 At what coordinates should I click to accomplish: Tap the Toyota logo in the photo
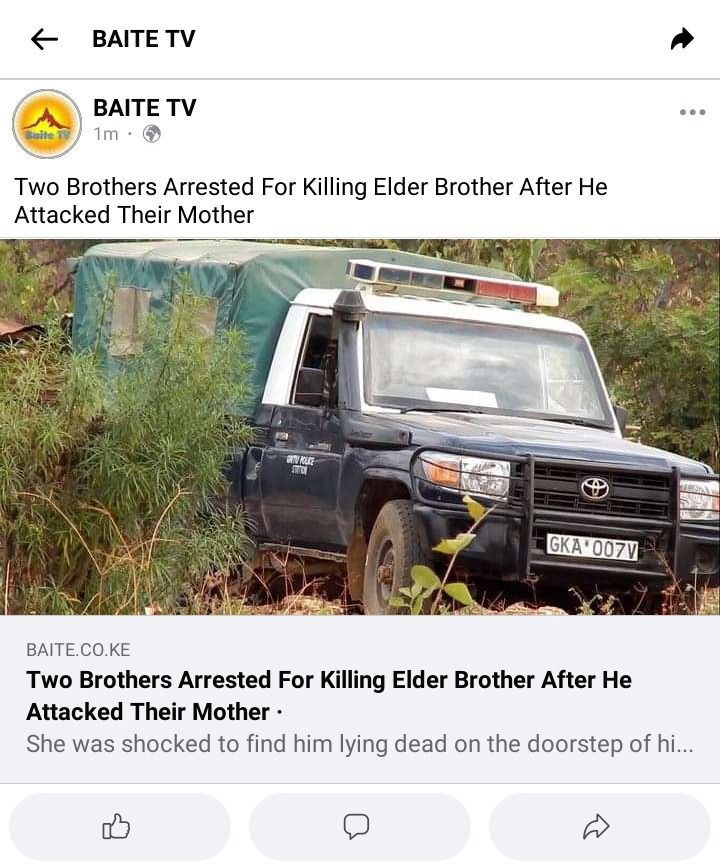(595, 488)
